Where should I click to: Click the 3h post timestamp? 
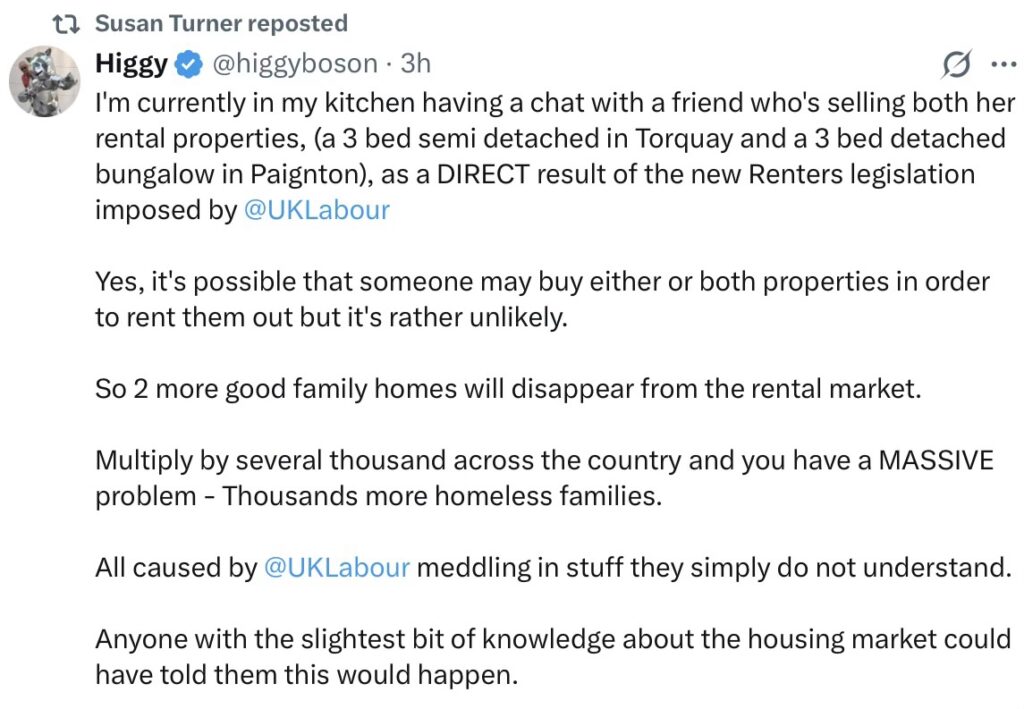(415, 64)
